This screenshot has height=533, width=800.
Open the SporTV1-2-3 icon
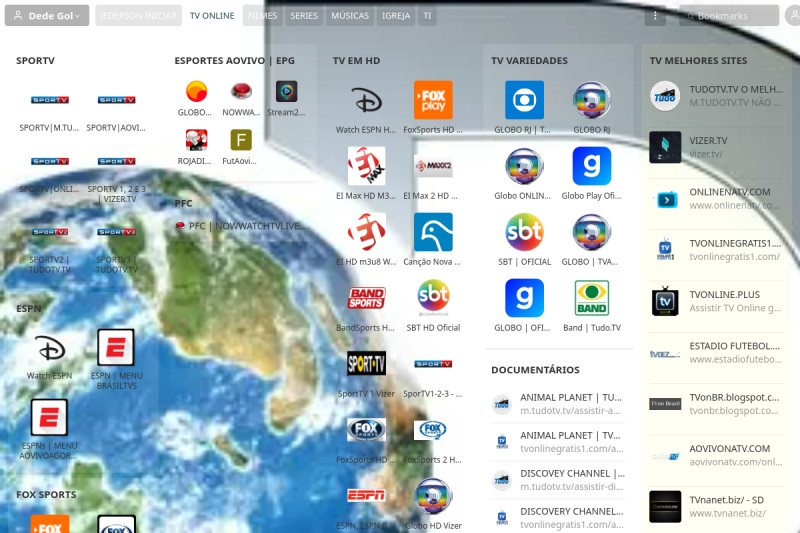pos(433,364)
